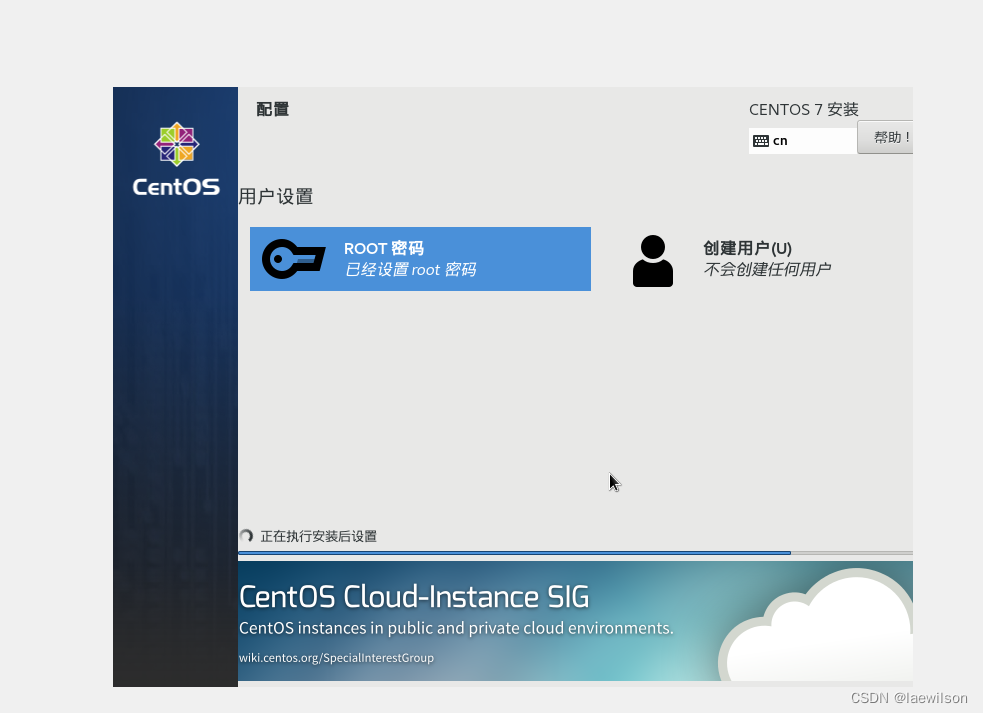Click the installation progress bar
Image resolution: width=983 pixels, height=713 pixels.
[x=576, y=552]
